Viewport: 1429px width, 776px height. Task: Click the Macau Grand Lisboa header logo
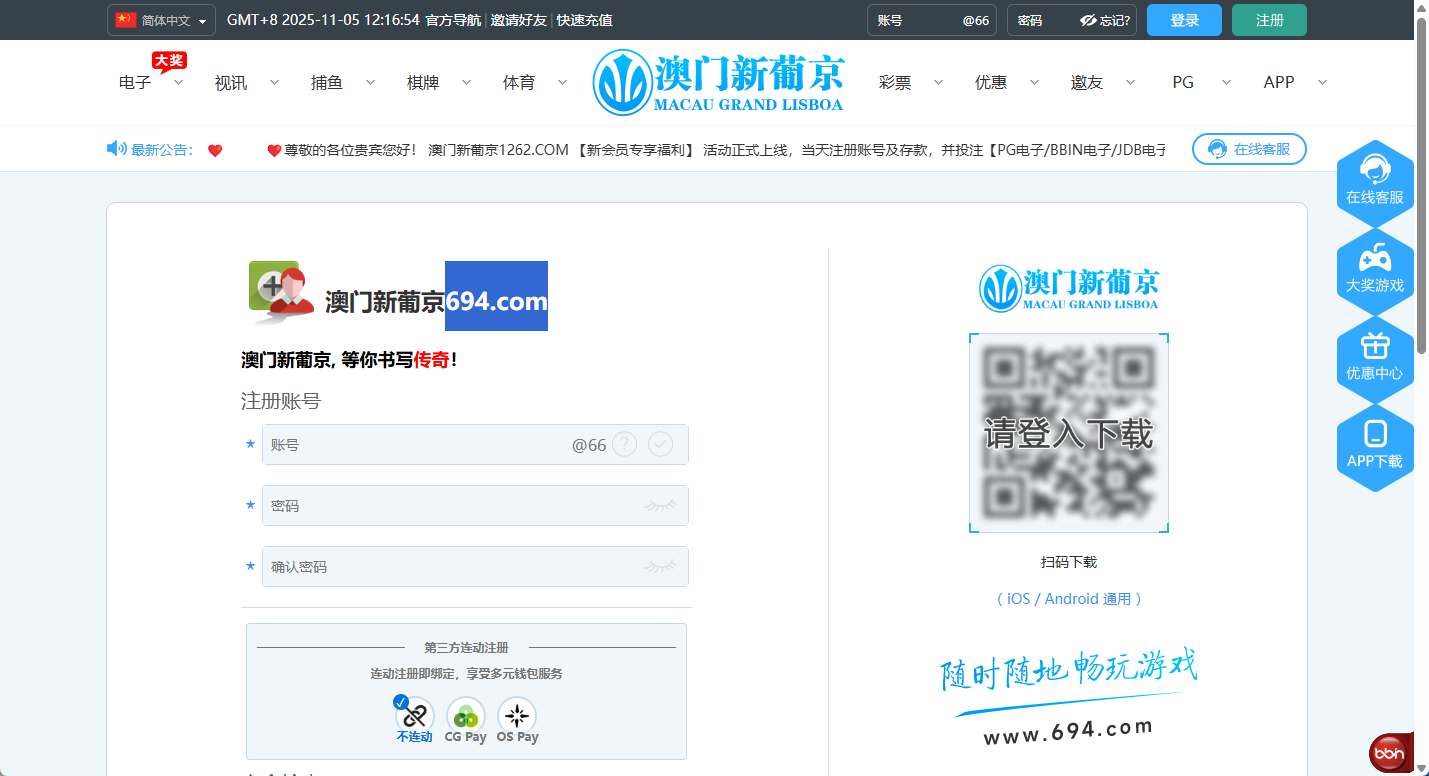(718, 82)
